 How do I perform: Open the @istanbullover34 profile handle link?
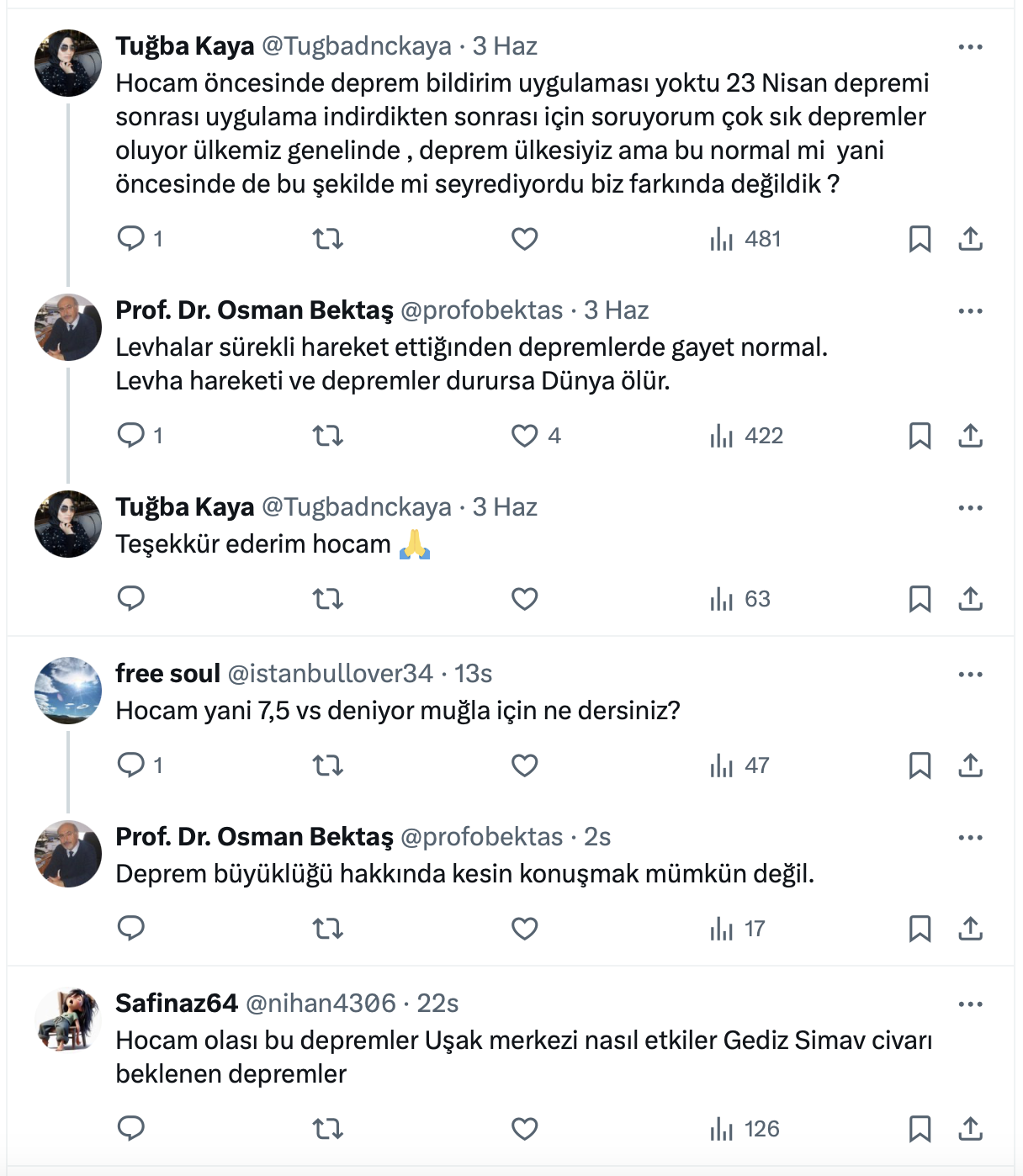[x=330, y=674]
